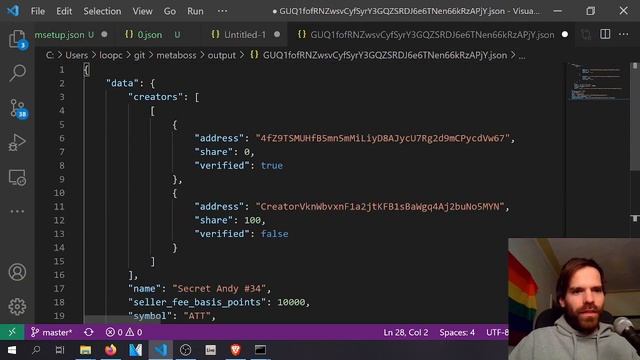Open the loopc breadcrumb segment
Image resolution: width=640 pixels, height=360 pixels.
[x=111, y=55]
